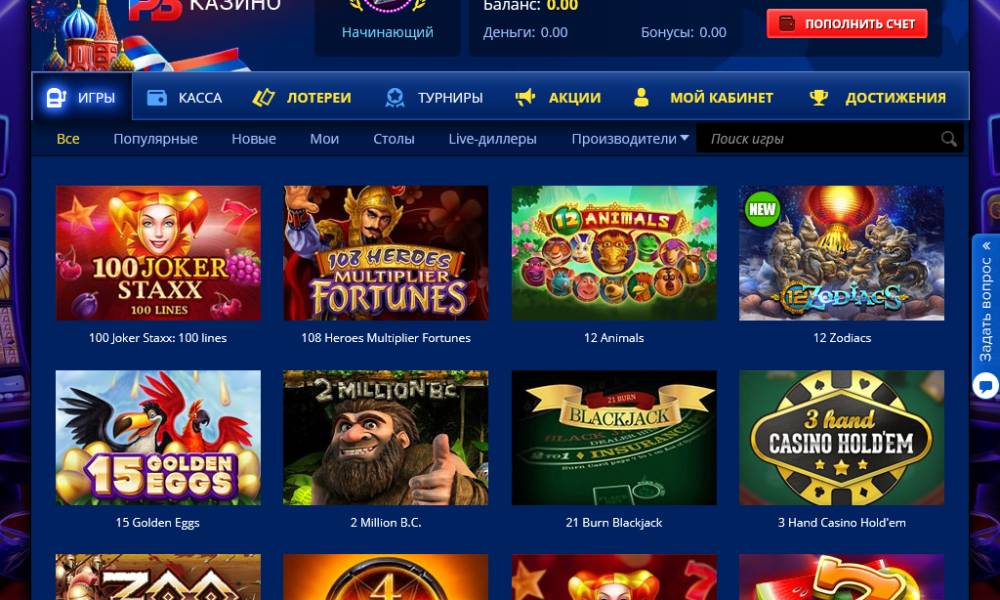Click the Пополнить счет button
The width and height of the screenshot is (1000, 600).
point(847,24)
